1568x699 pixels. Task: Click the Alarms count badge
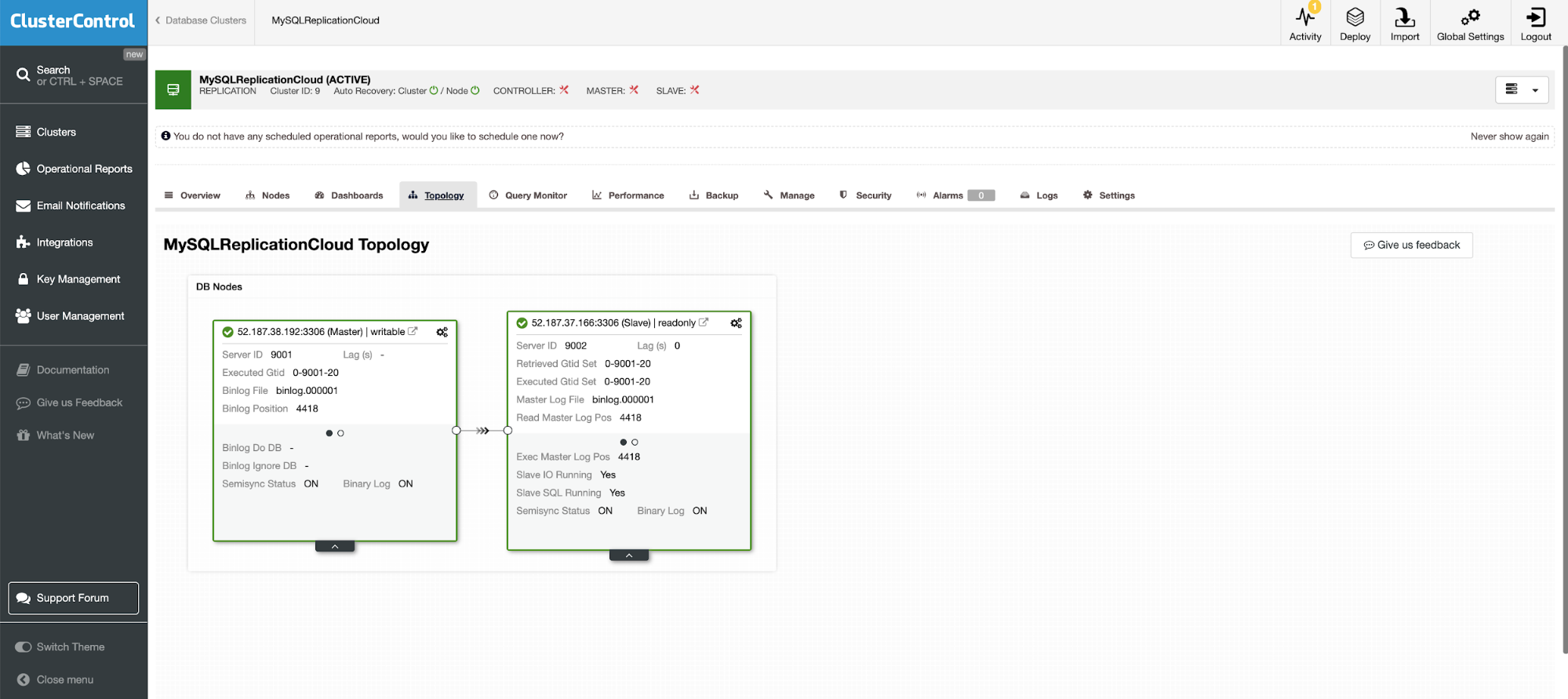click(981, 195)
